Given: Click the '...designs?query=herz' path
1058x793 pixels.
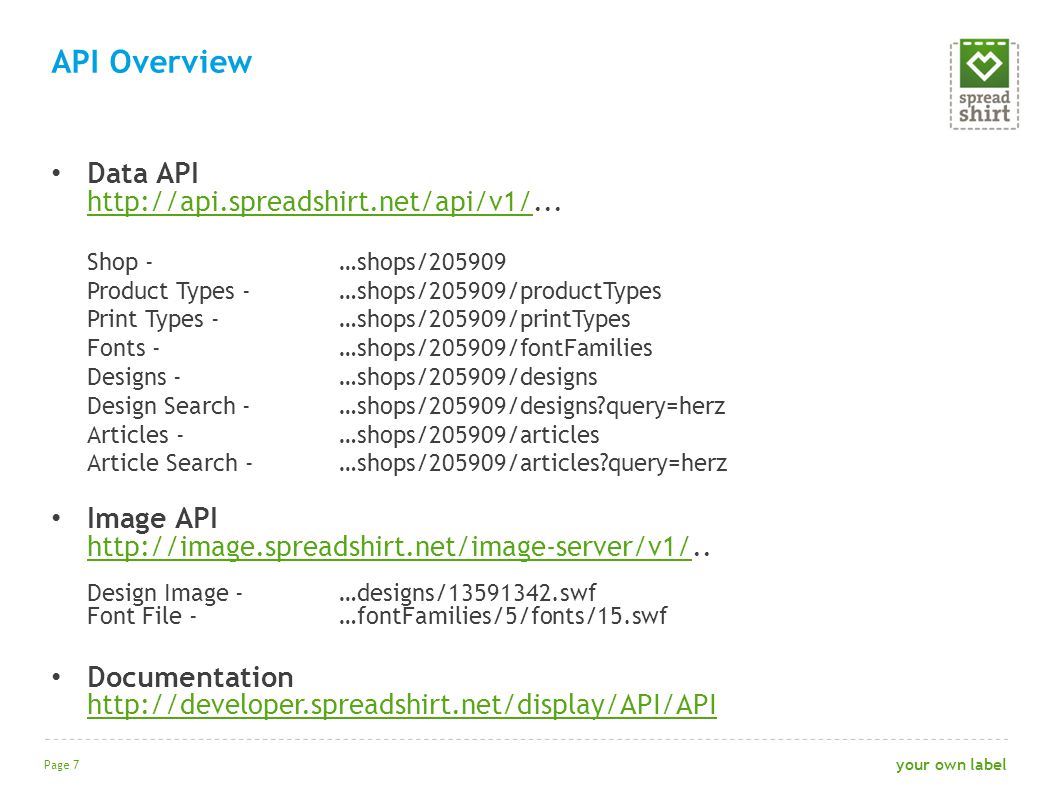Looking at the screenshot, I should (x=532, y=406).
